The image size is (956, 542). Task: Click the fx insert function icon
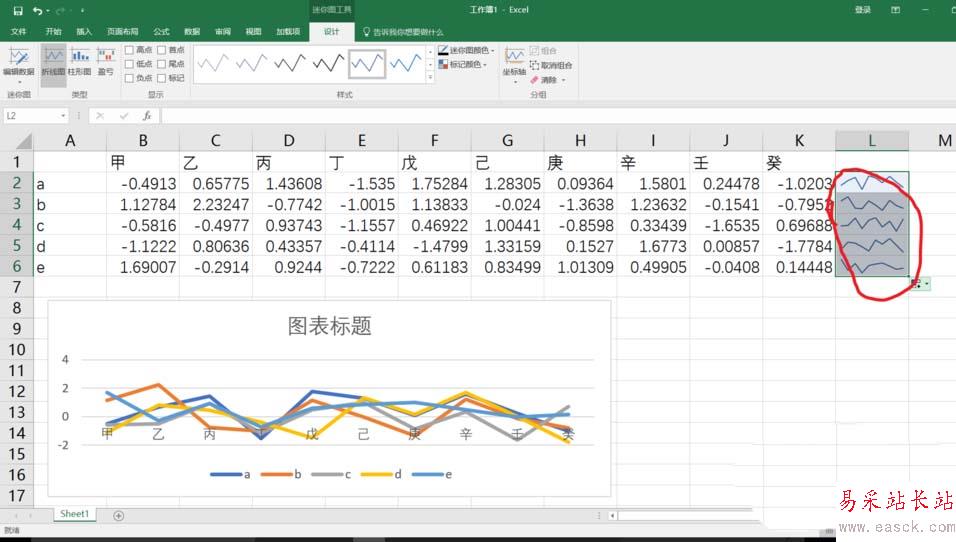[x=146, y=115]
